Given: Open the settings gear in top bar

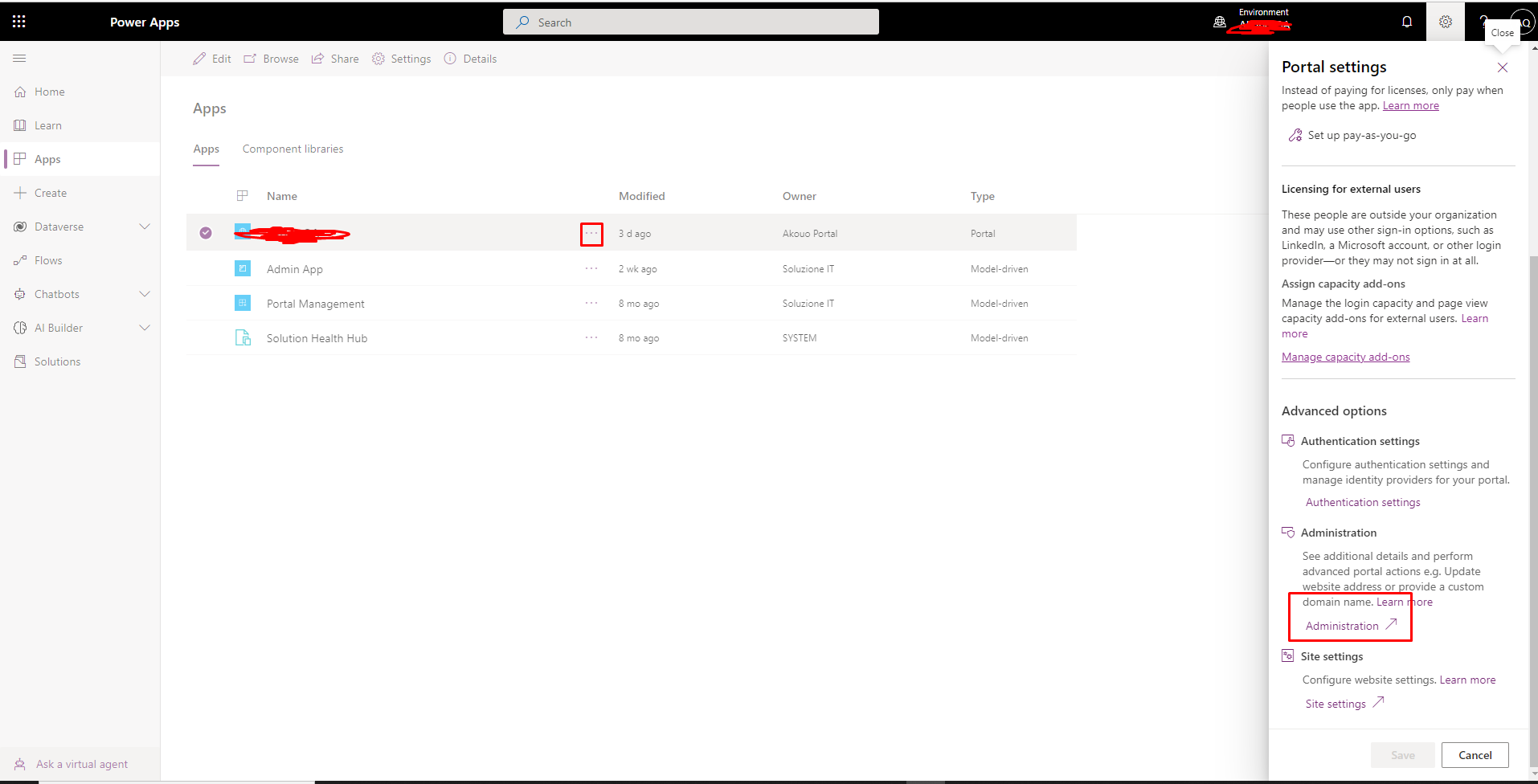Looking at the screenshot, I should [x=1445, y=21].
